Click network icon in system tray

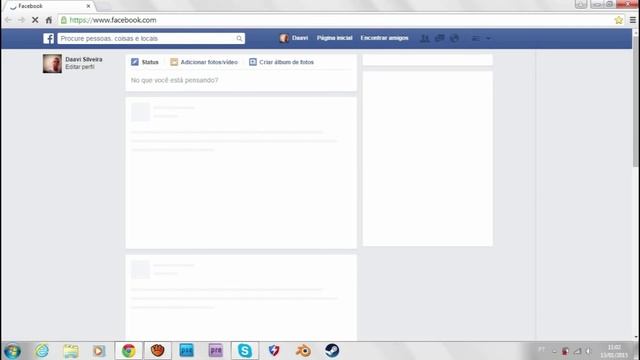577,351
